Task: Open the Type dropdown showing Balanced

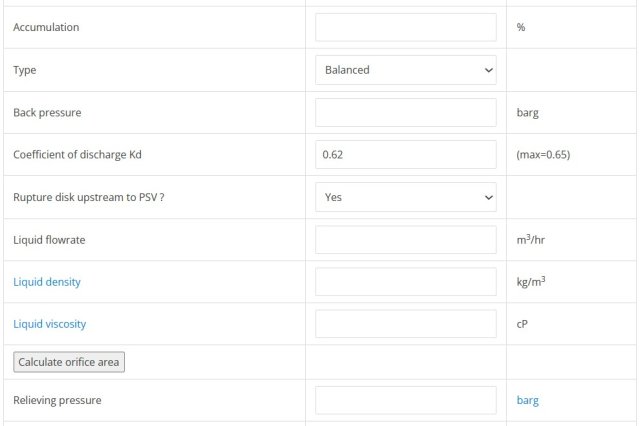Action: click(x=406, y=70)
